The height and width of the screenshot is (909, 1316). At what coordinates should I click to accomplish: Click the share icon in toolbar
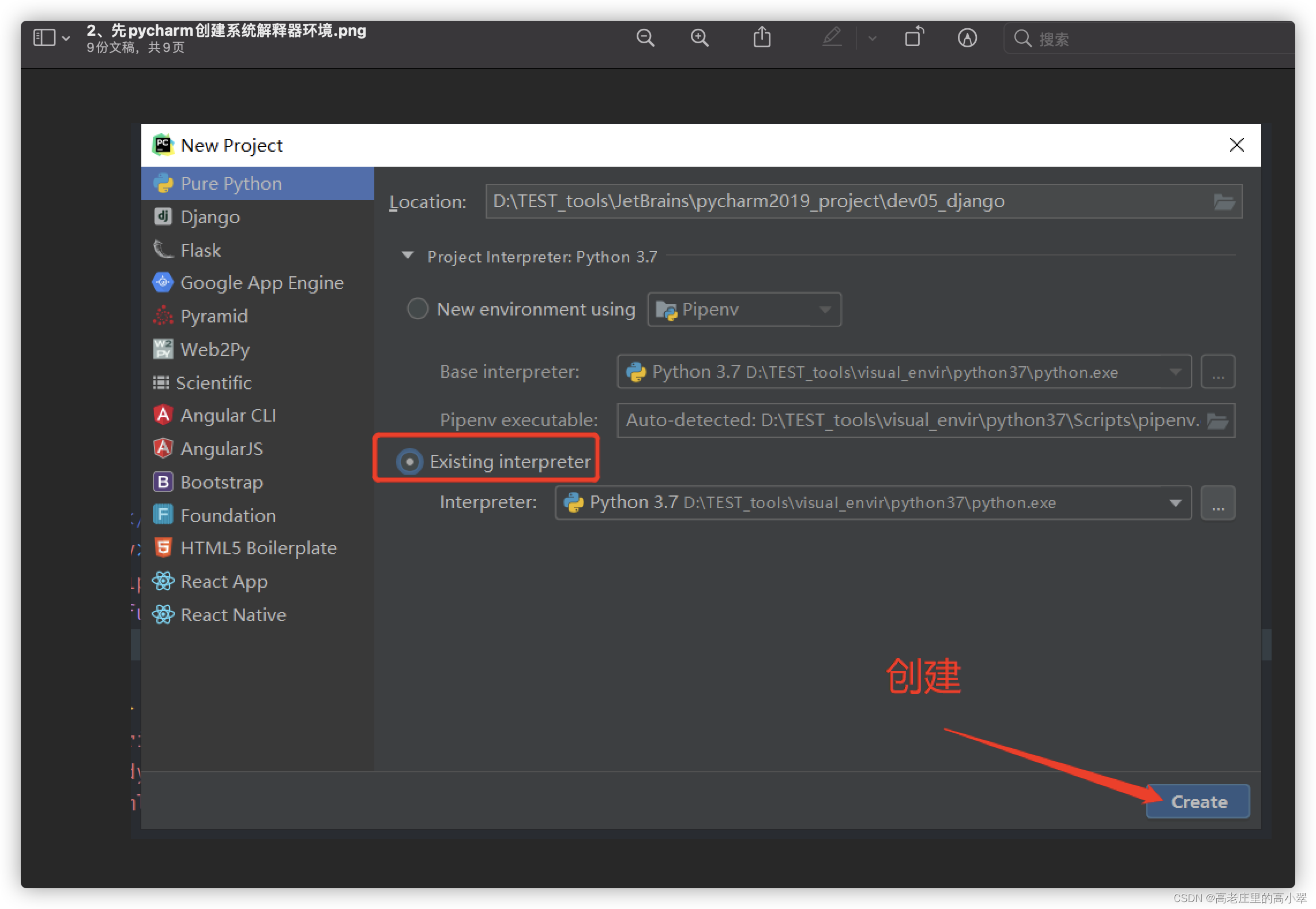coord(761,38)
